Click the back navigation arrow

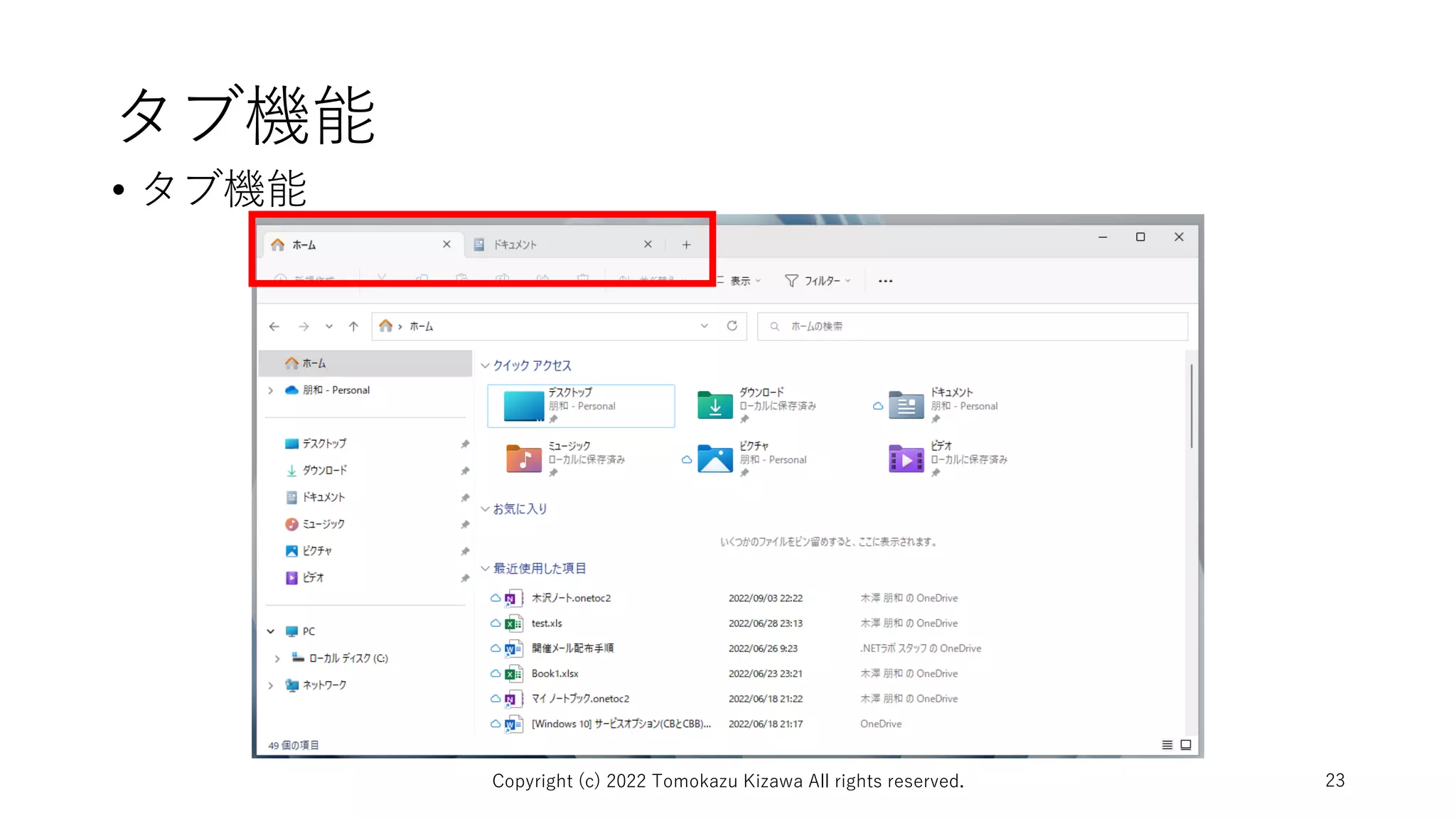[x=274, y=326]
